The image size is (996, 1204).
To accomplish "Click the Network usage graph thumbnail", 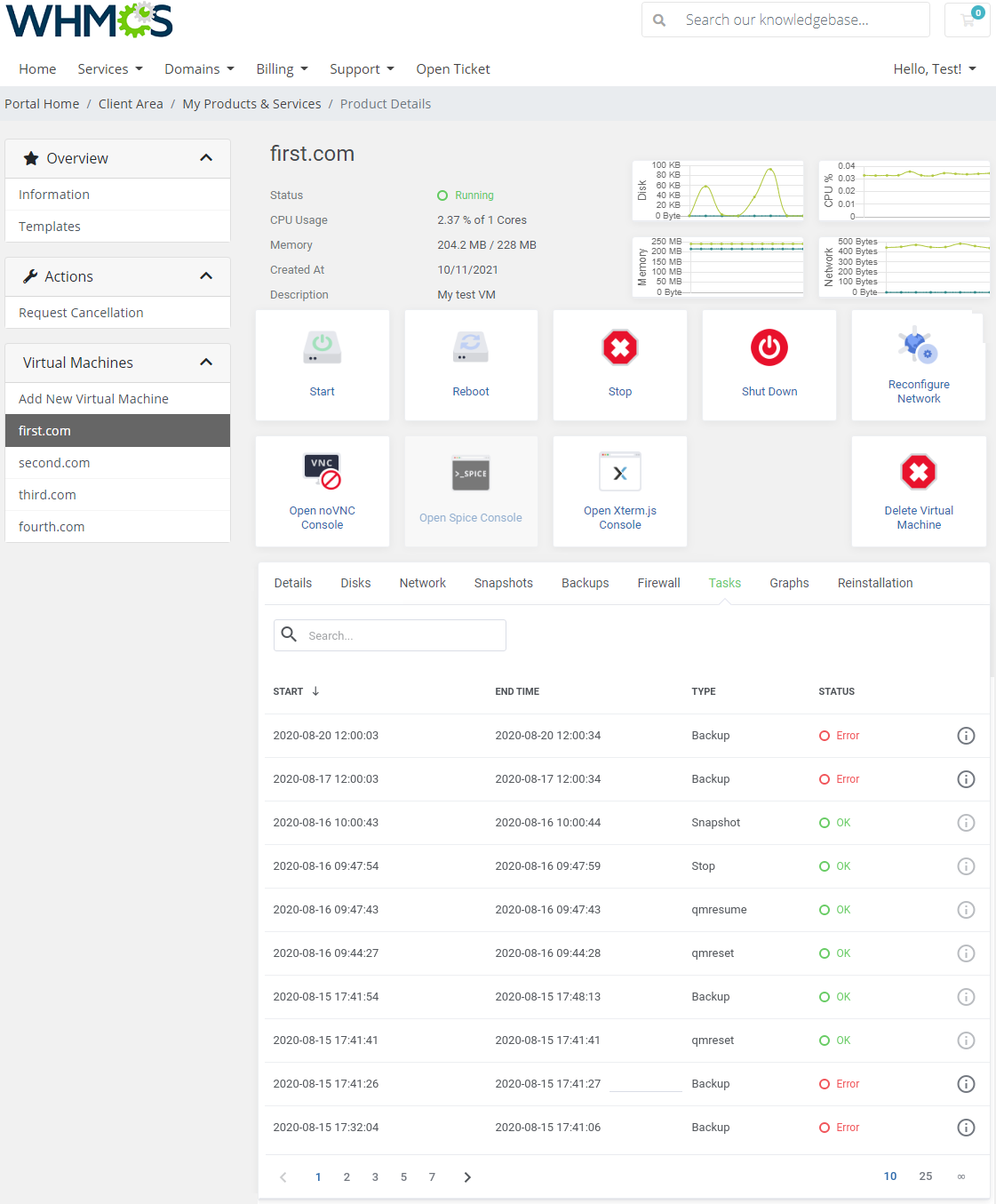I will 904,267.
